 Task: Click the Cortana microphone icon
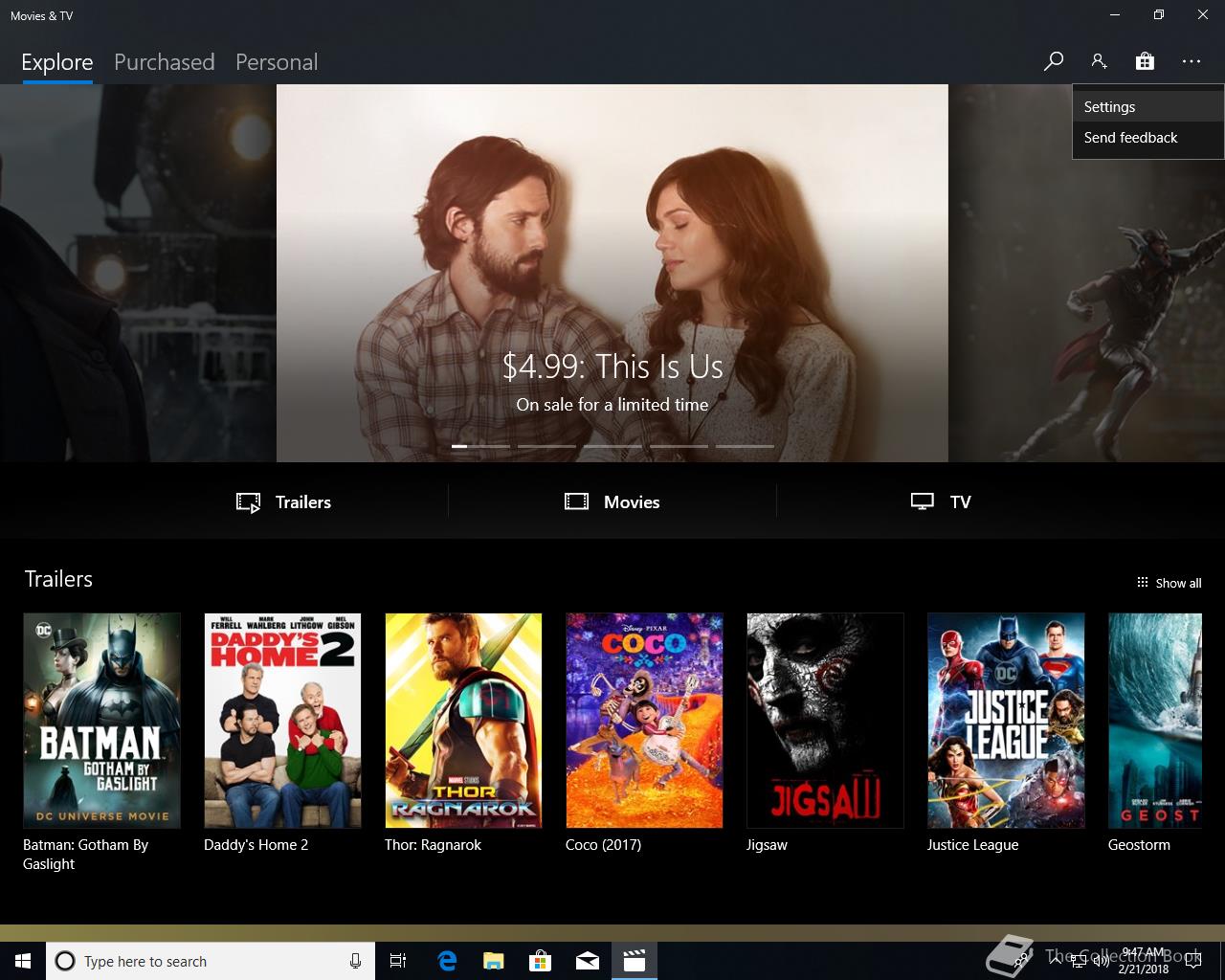355,961
